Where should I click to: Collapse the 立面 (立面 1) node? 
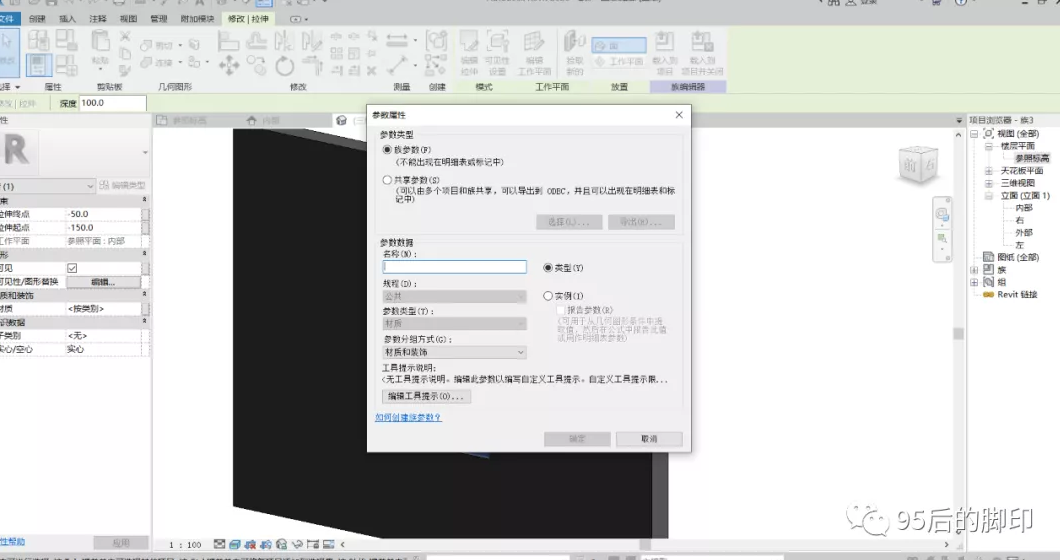coord(988,195)
